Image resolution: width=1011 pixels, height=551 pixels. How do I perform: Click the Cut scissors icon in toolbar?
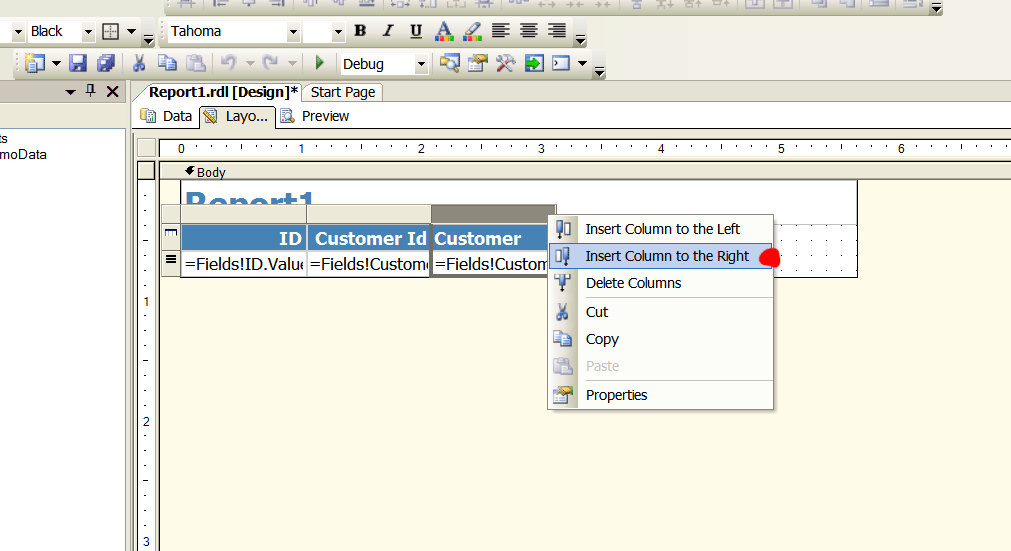139,63
